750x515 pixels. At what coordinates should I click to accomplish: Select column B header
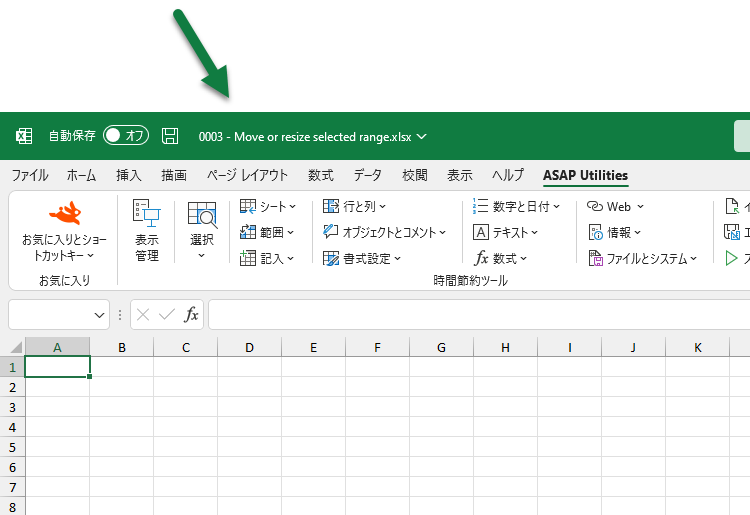[122, 348]
